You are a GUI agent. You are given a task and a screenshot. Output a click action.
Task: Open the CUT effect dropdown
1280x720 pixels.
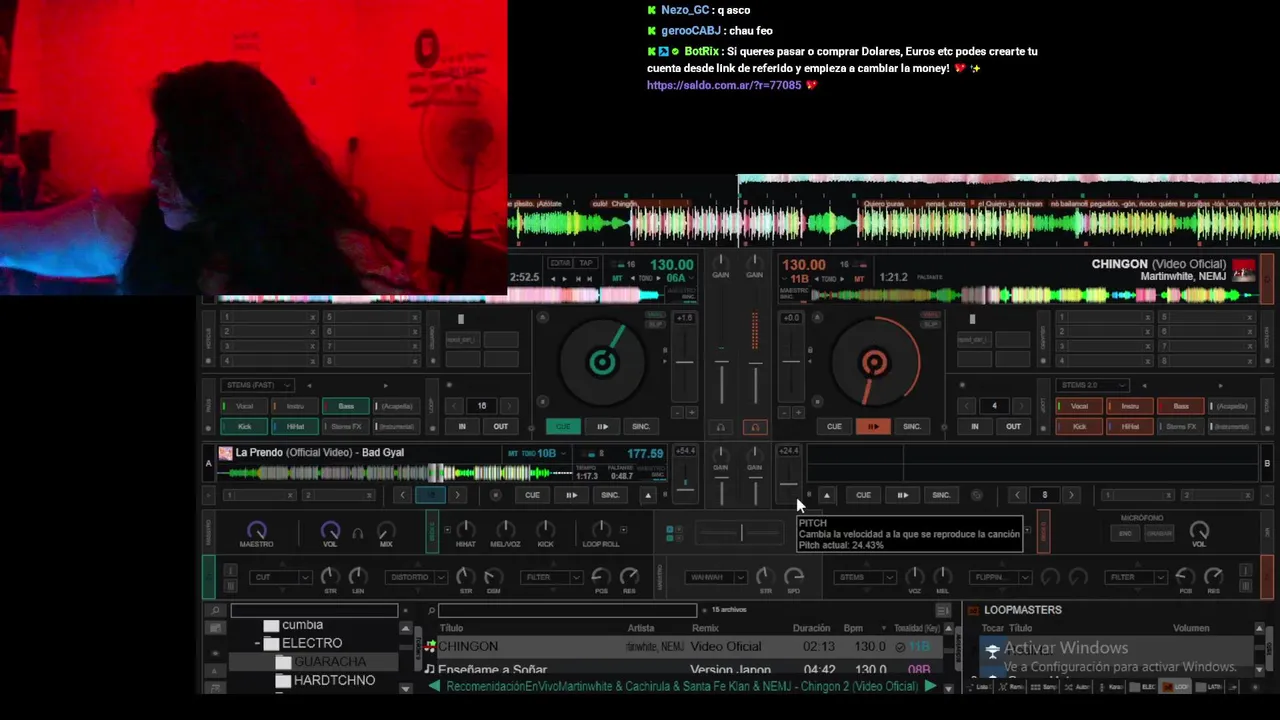pyautogui.click(x=281, y=577)
